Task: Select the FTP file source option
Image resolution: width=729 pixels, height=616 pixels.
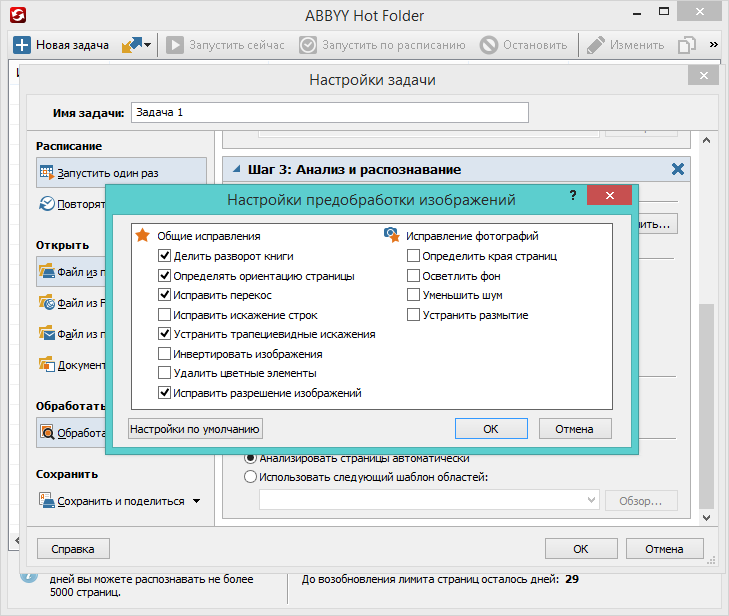Action: pyautogui.click(x=72, y=303)
